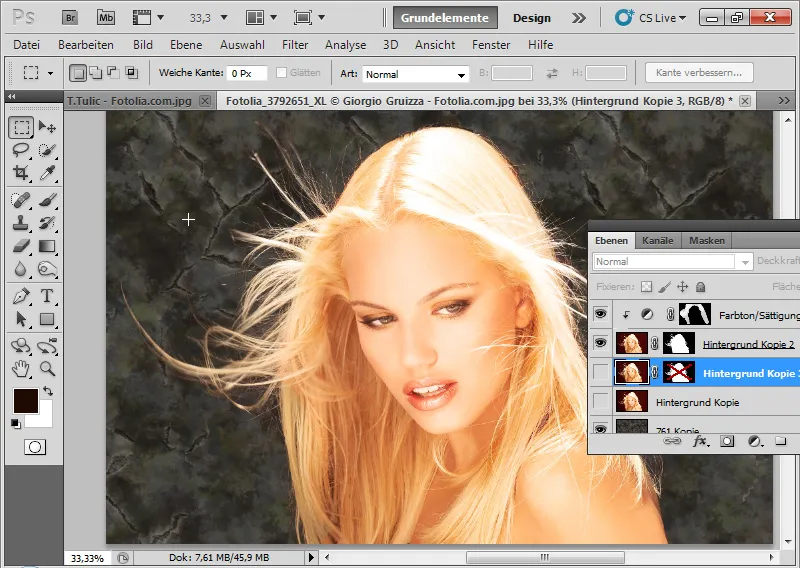Open the layer blend mode dropdown
The height and width of the screenshot is (568, 800).
pyautogui.click(x=673, y=261)
